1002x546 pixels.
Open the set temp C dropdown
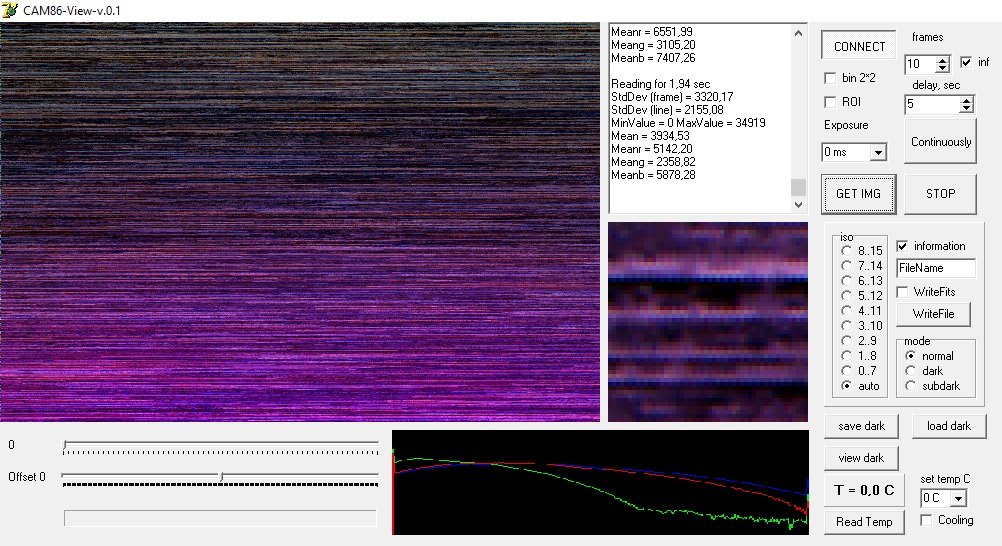point(959,498)
